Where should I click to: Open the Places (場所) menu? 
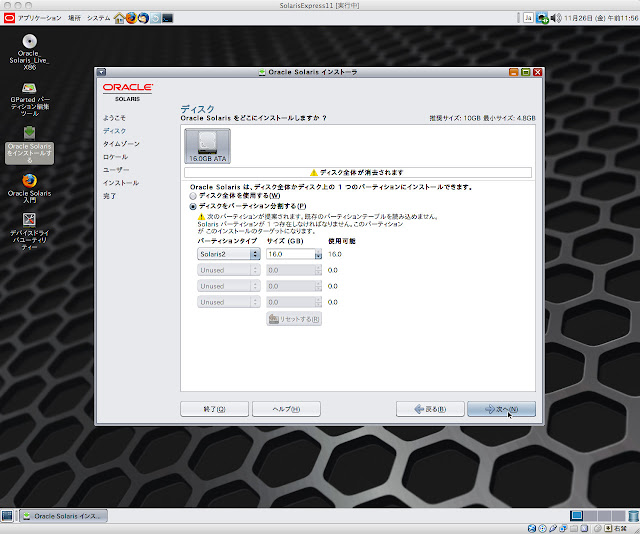74,18
